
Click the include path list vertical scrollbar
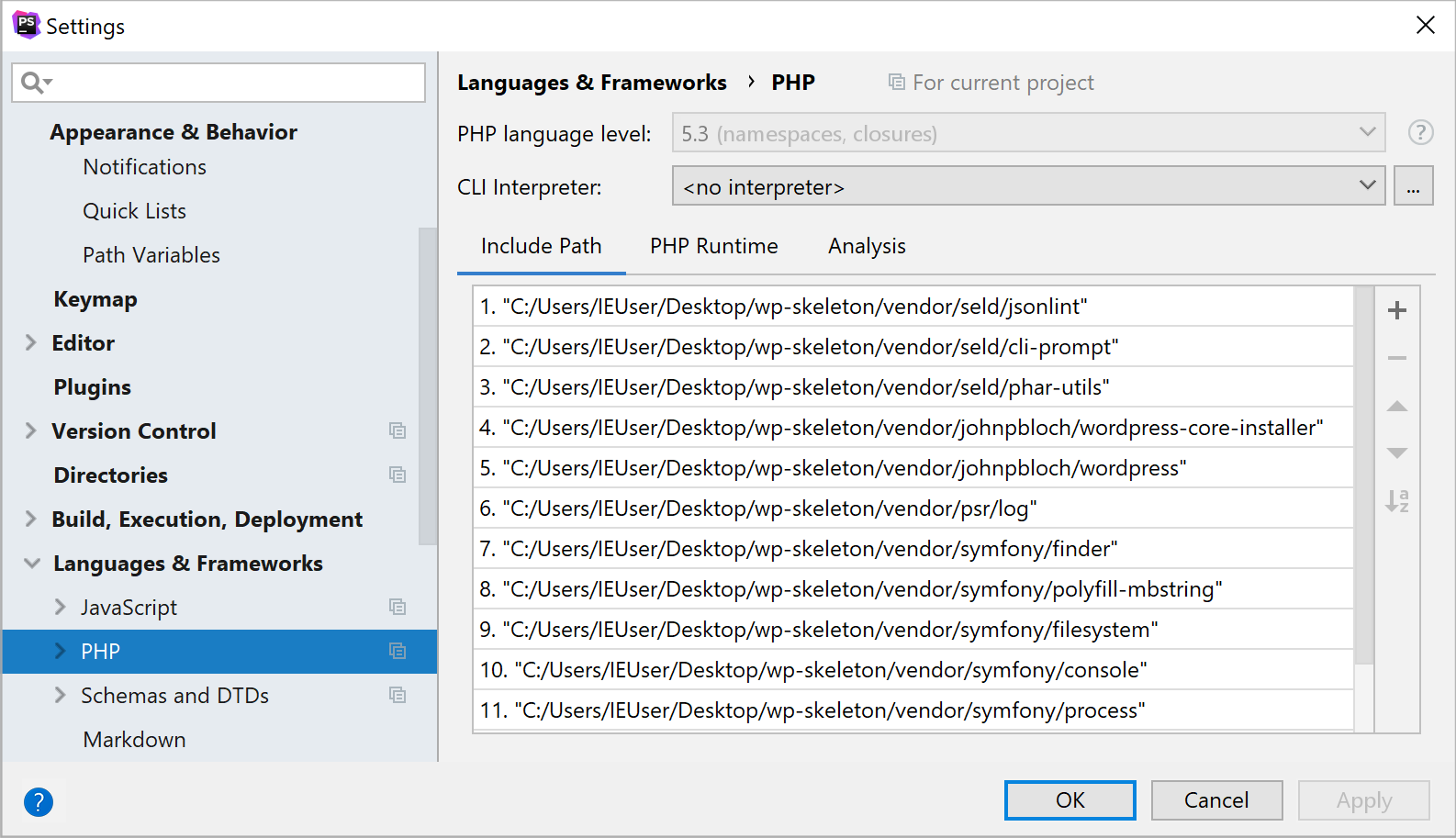[1363, 477]
